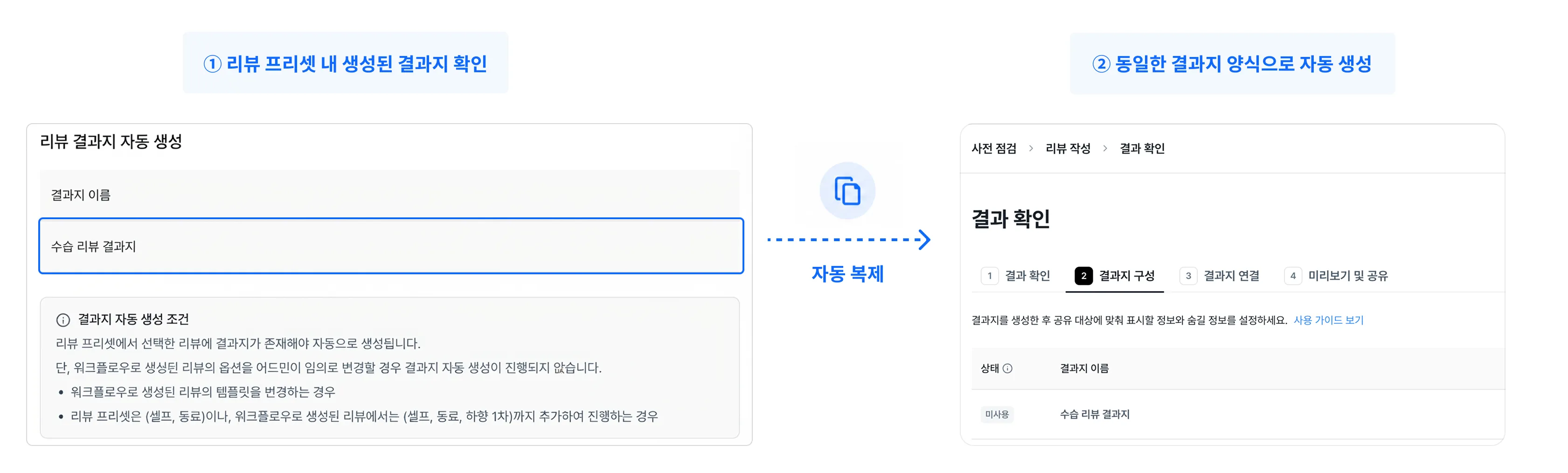
Task: Click step number 3 badge
Action: pos(1188,276)
